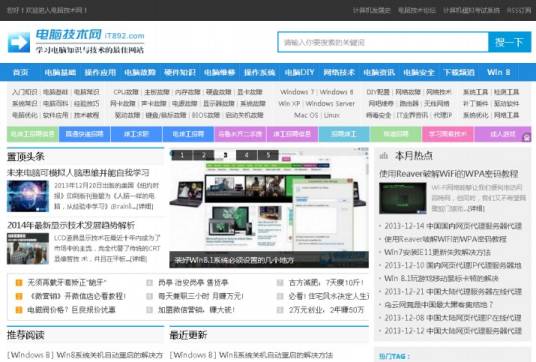536x362 pixels.
Task: Click the CPU故障 sub-category link
Action: click(126, 92)
